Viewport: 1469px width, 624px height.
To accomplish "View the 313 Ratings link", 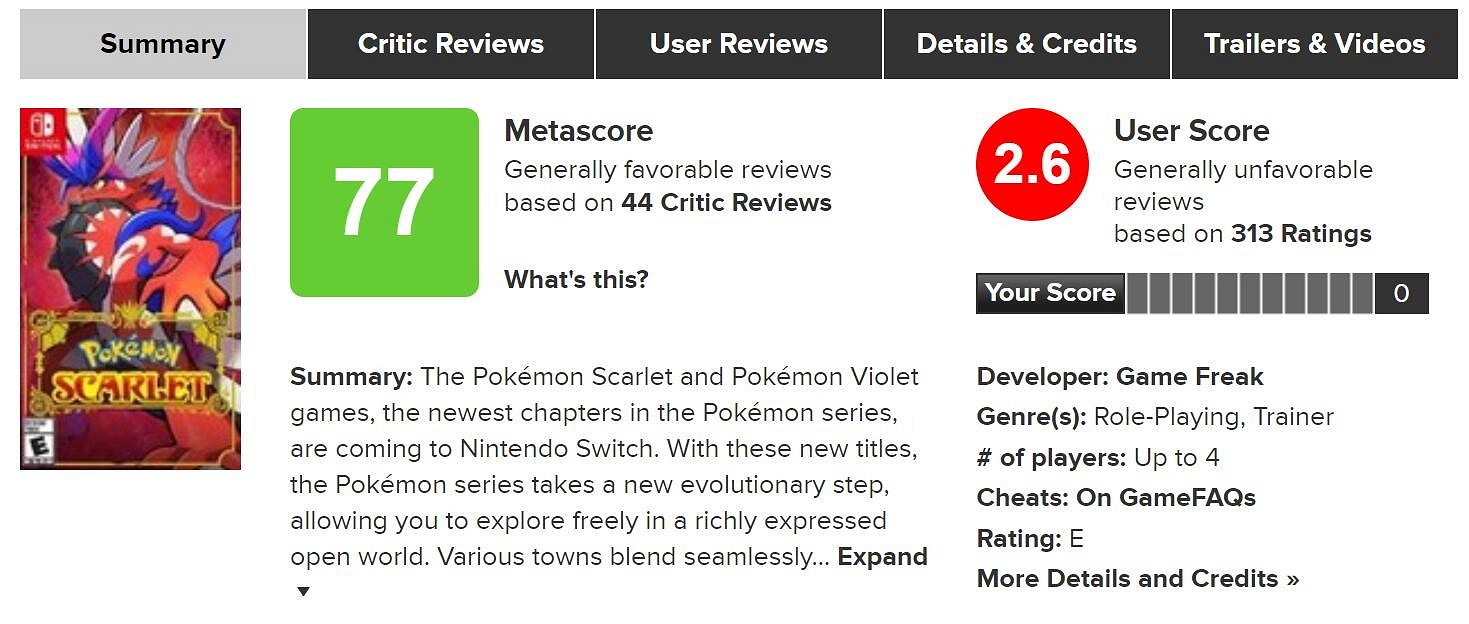I will click(1301, 234).
